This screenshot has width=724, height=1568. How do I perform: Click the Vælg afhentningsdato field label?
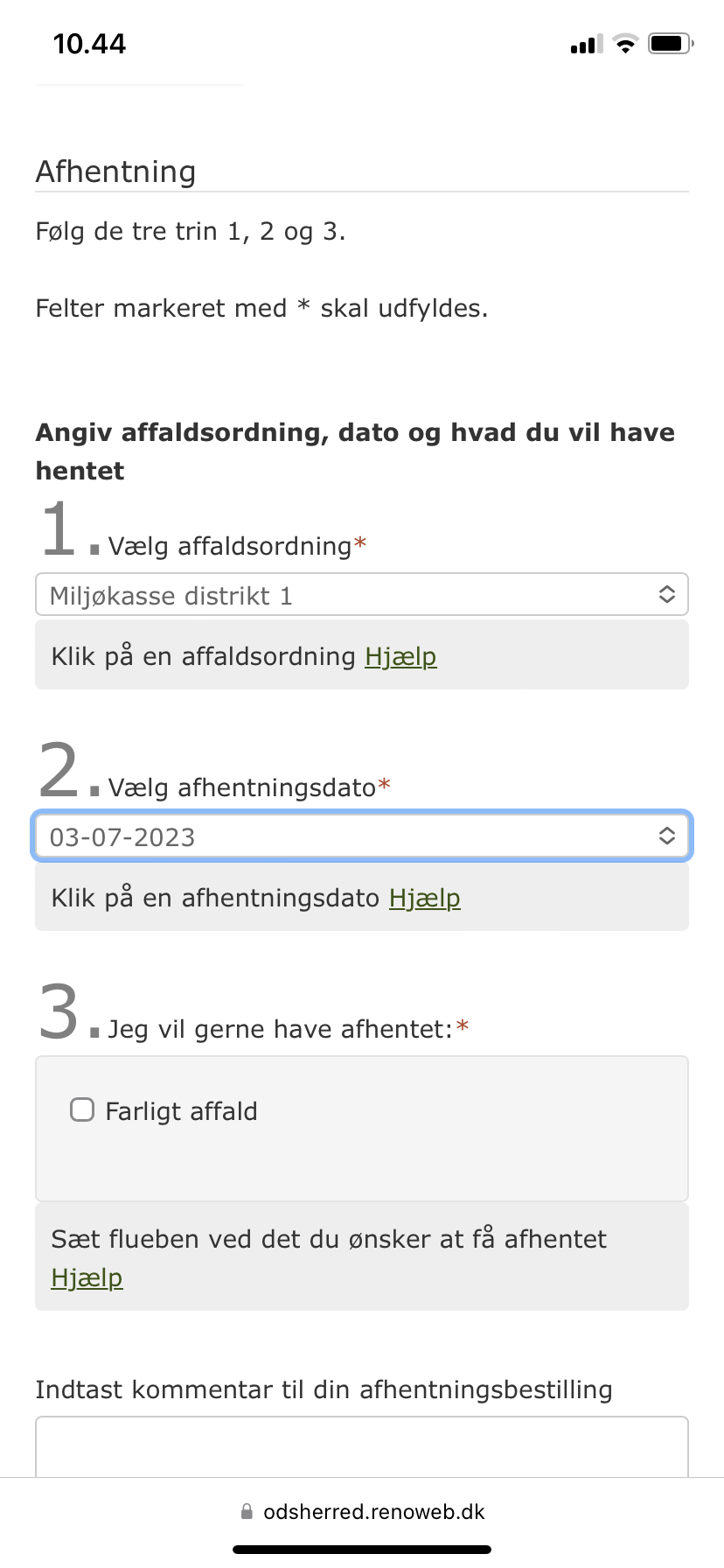point(242,788)
